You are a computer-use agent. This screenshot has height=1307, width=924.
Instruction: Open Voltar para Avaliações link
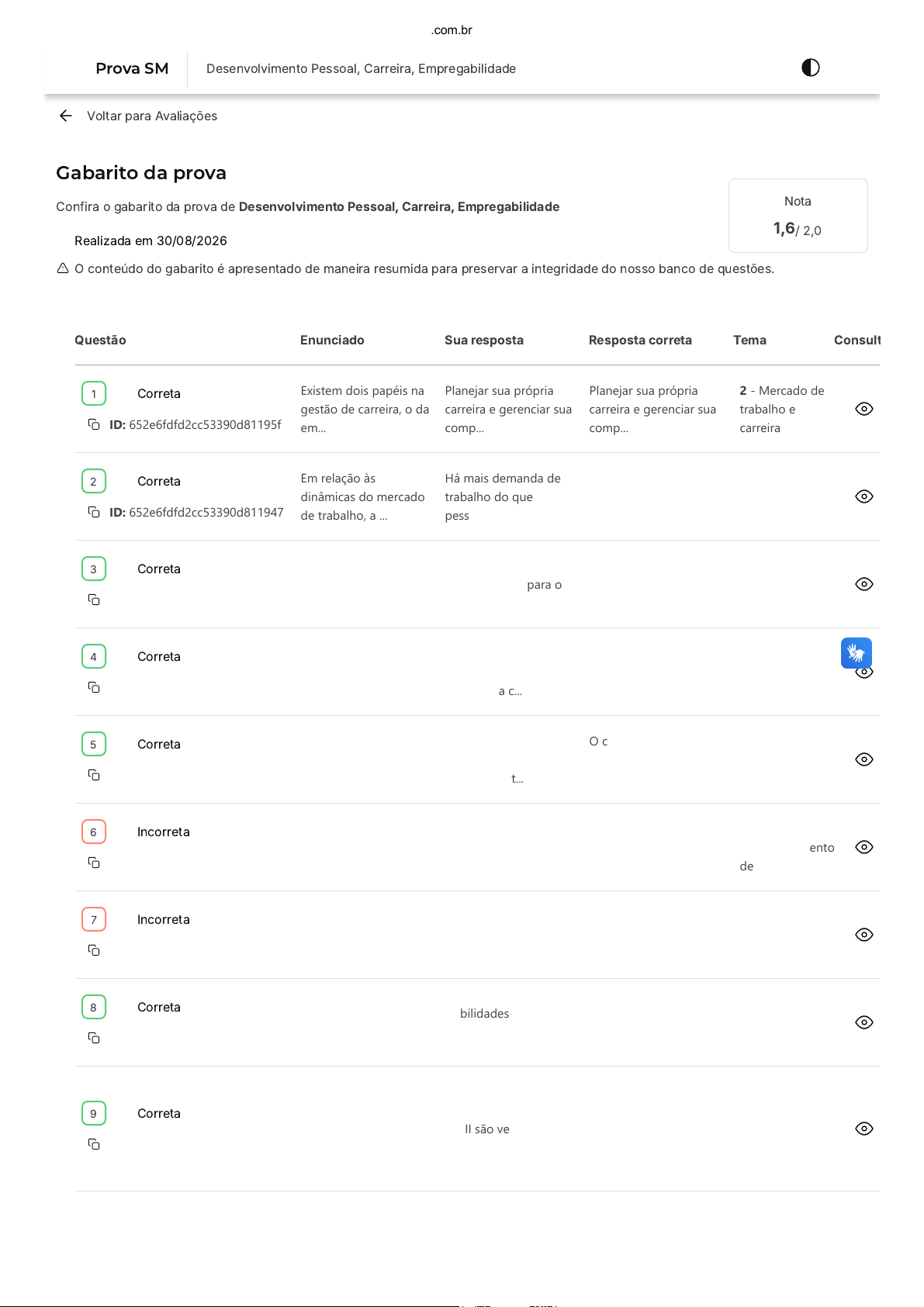pyautogui.click(x=152, y=116)
